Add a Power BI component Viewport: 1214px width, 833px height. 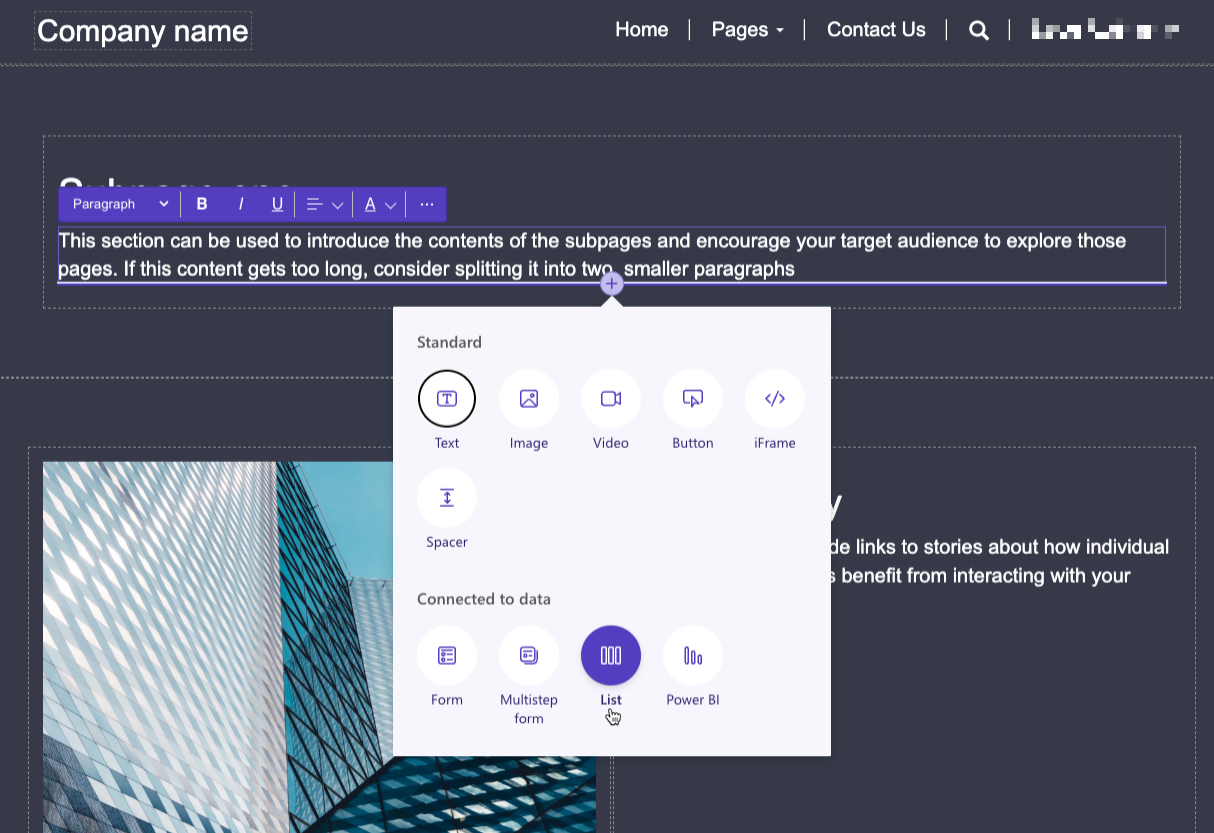(x=693, y=655)
